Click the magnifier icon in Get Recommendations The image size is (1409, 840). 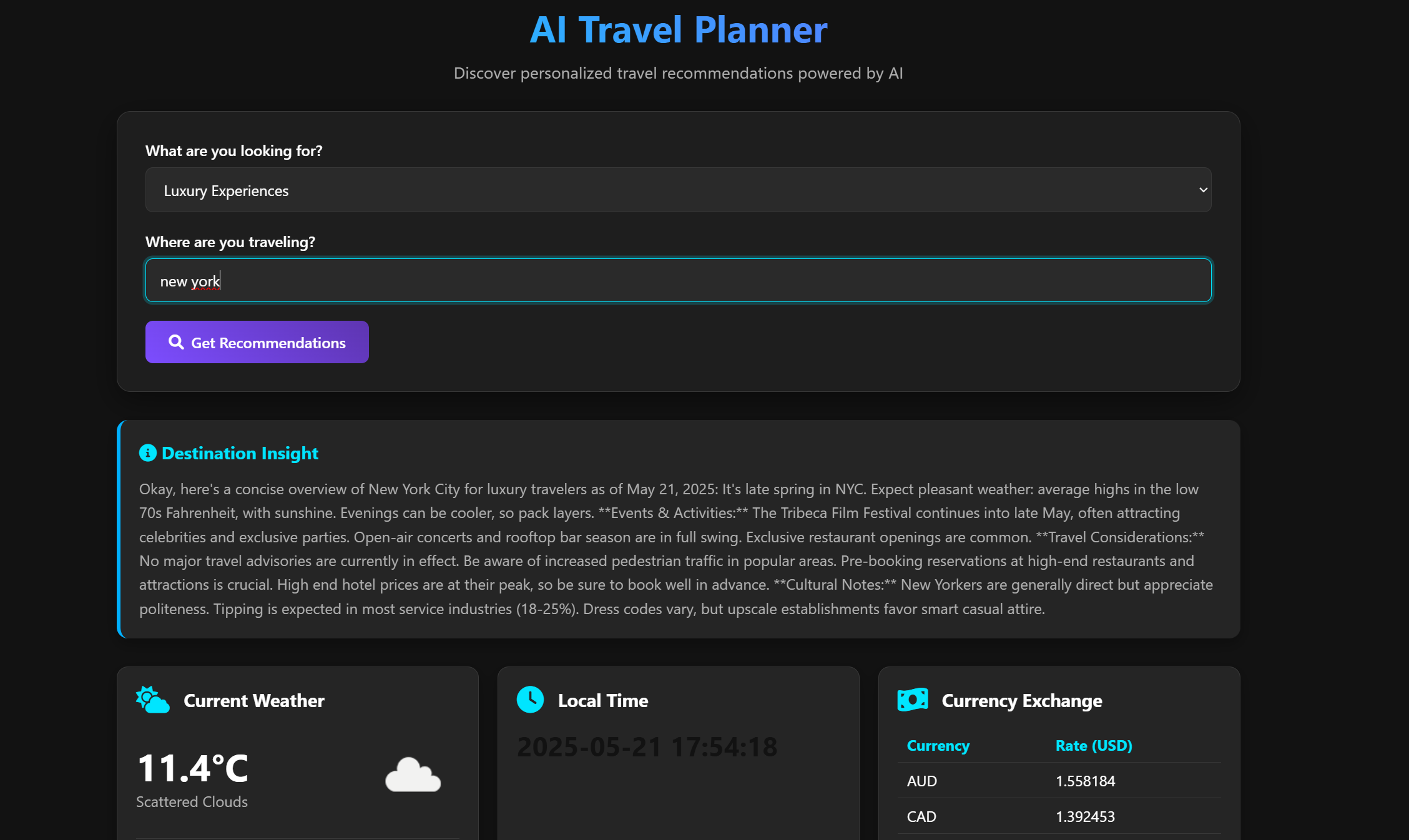(176, 342)
